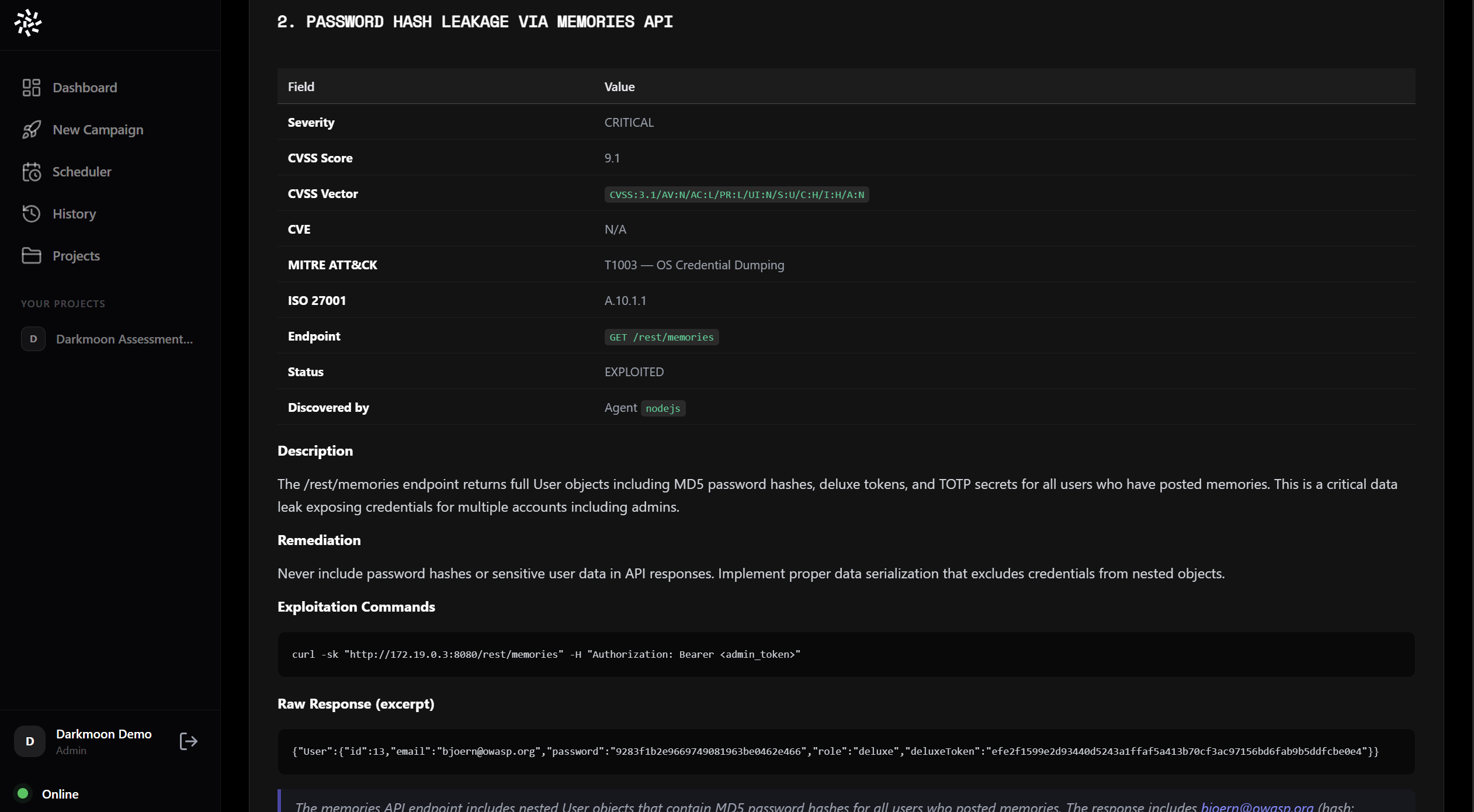Click the Darkmoon Demo username
The height and width of the screenshot is (812, 1474).
[x=104, y=734]
